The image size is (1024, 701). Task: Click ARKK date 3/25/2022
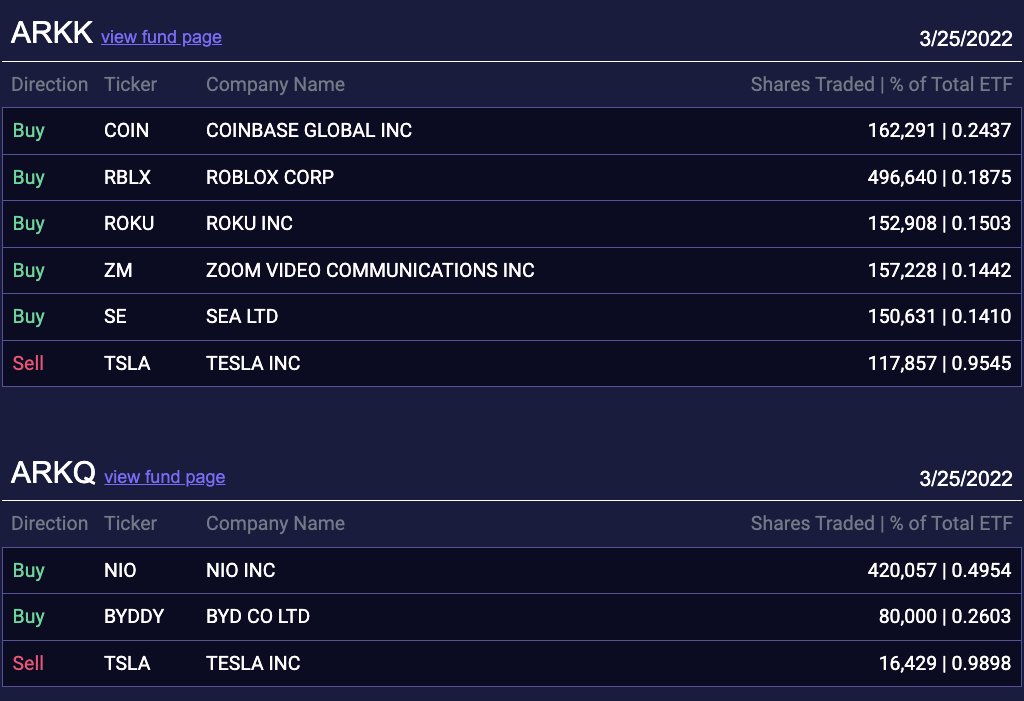point(966,39)
